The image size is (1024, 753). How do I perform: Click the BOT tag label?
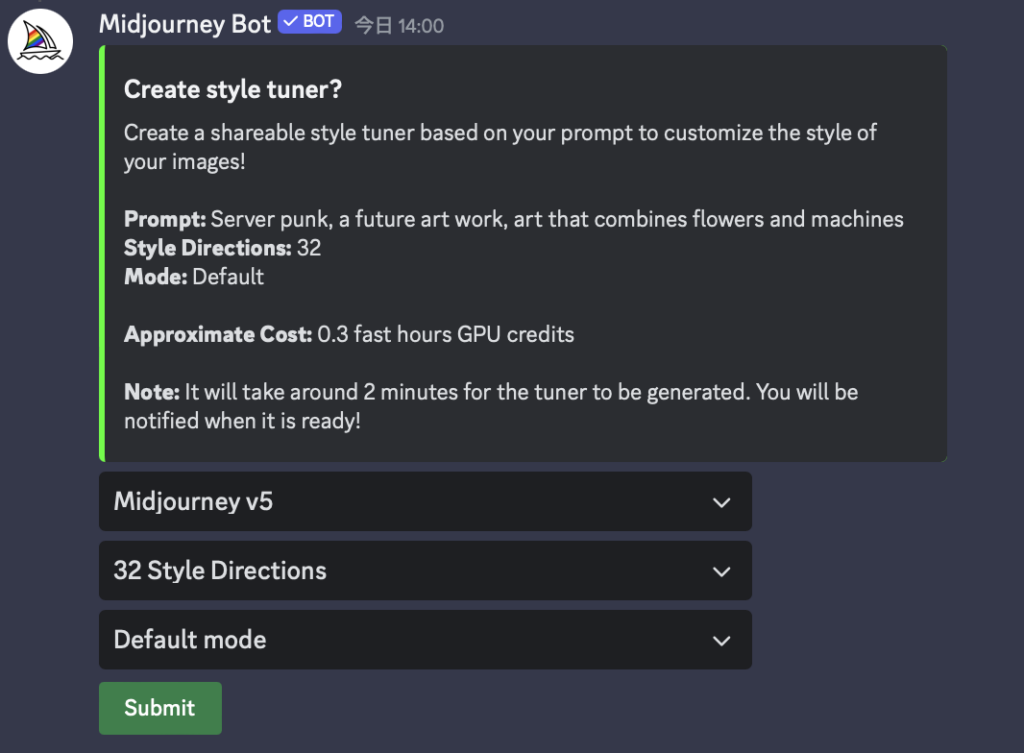point(318,22)
